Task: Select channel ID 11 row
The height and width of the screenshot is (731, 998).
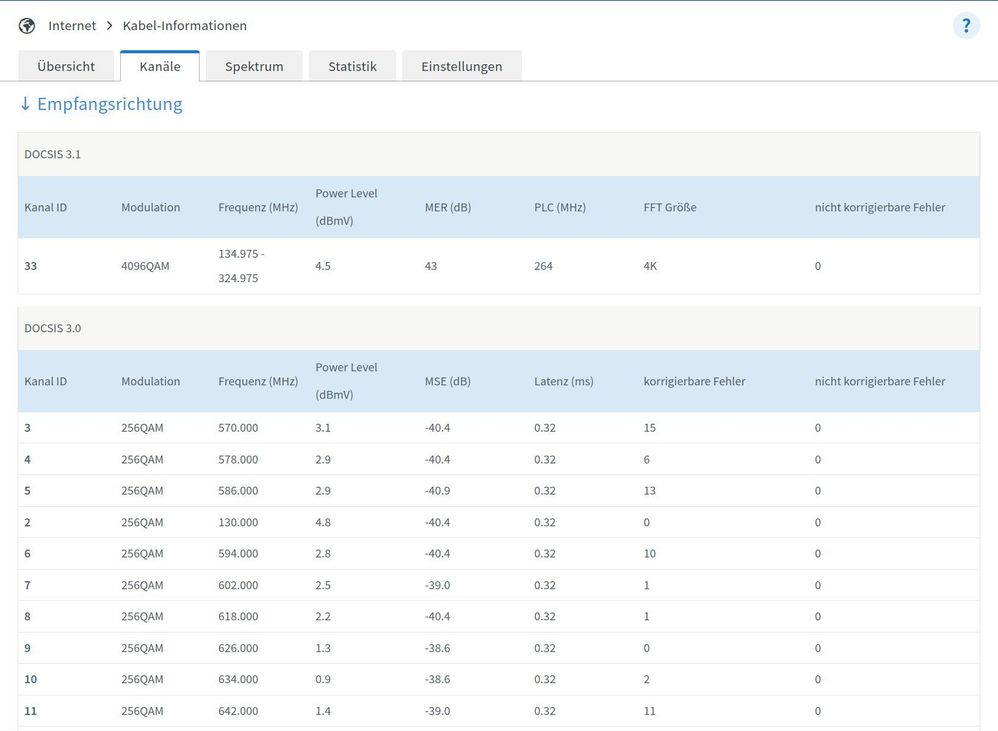Action: tap(30, 711)
